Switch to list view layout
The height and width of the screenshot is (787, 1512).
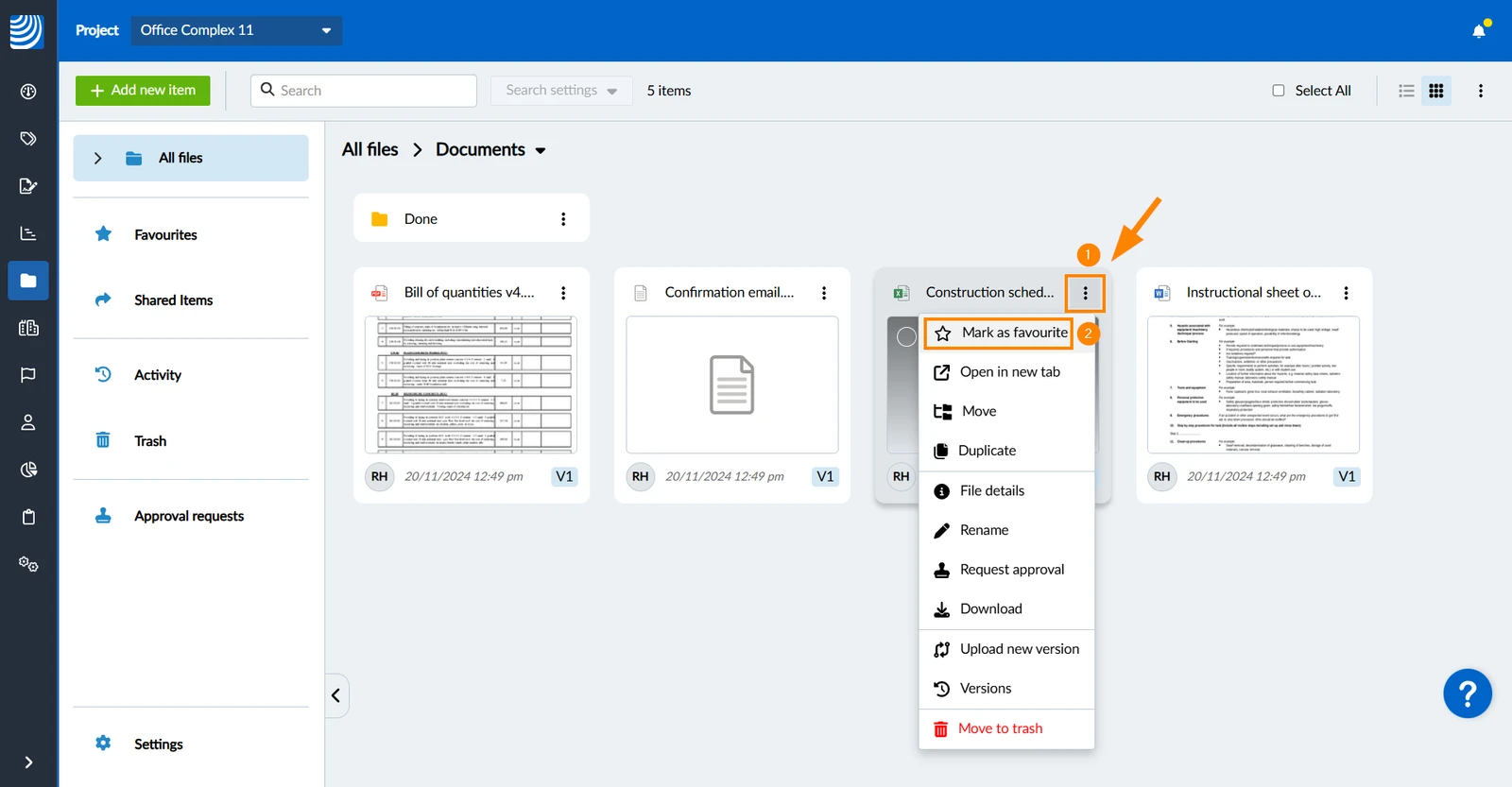(1406, 91)
